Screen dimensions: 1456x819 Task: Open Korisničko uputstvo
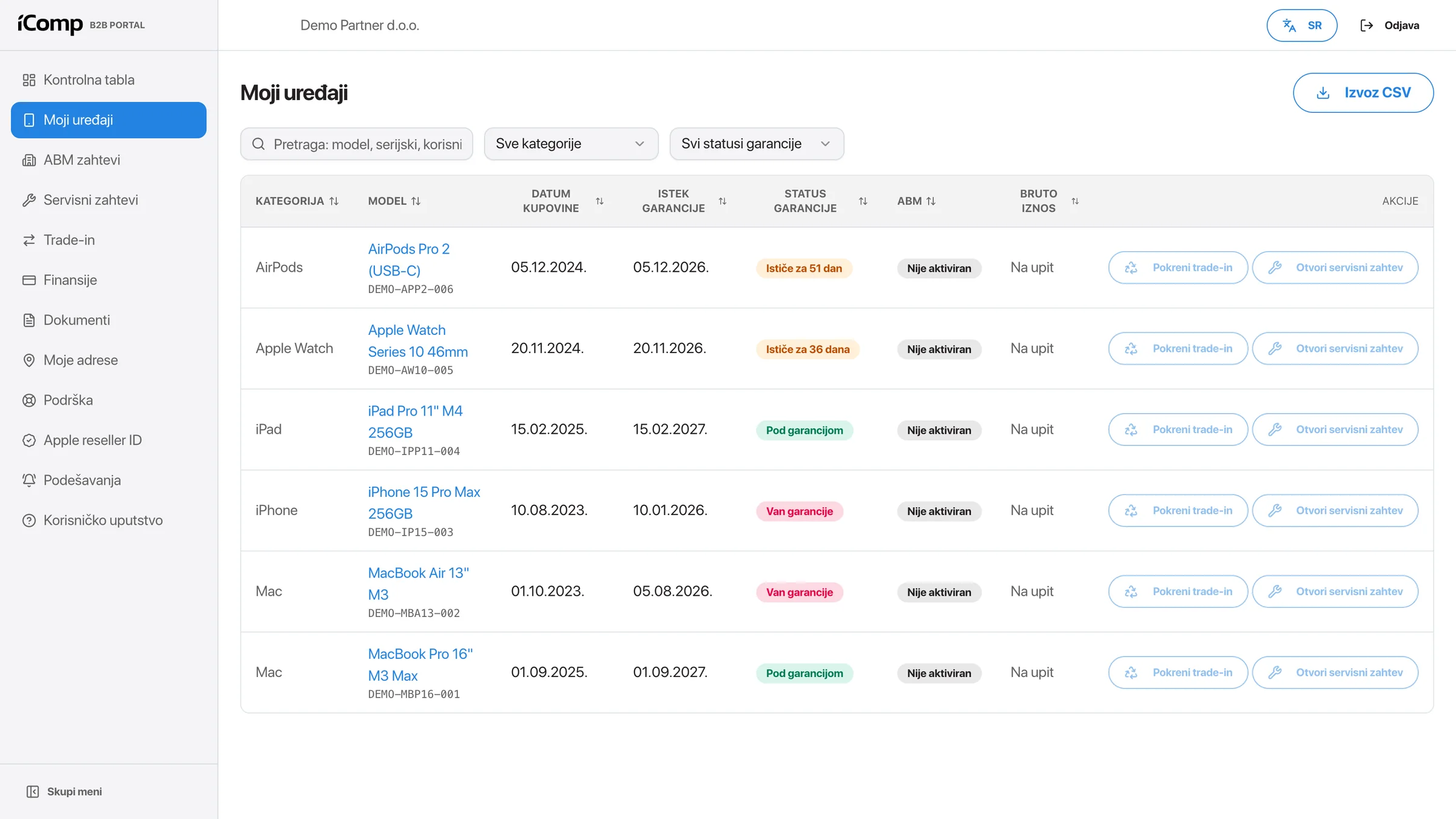[109, 521]
